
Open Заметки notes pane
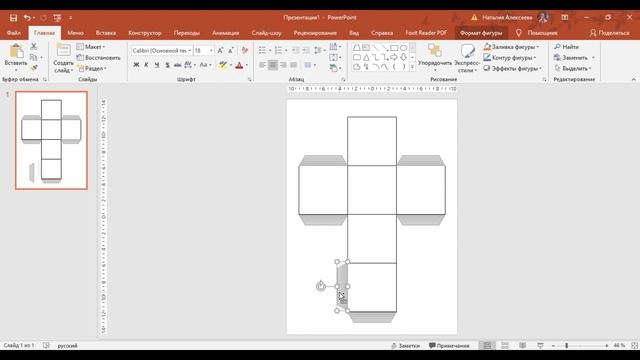tap(405, 345)
